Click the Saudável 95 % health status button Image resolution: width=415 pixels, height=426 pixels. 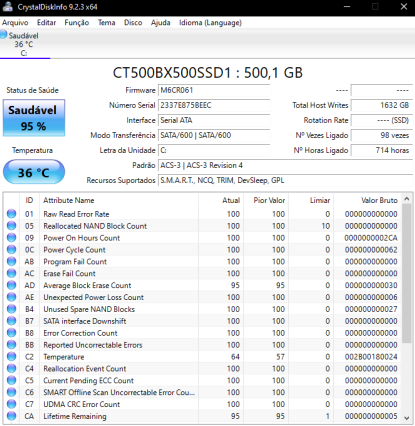tap(34, 118)
